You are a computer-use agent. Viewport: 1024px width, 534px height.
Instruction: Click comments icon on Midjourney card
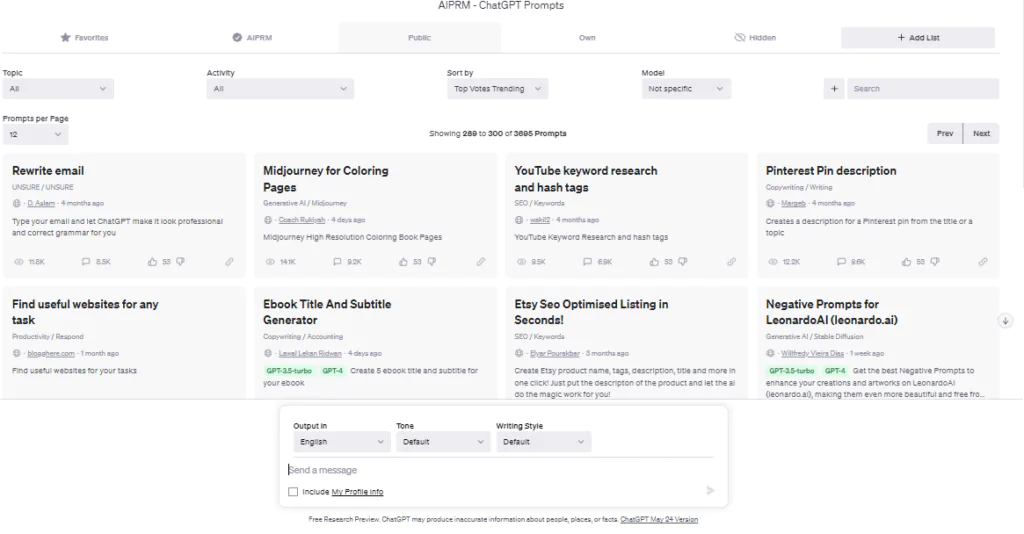337,262
